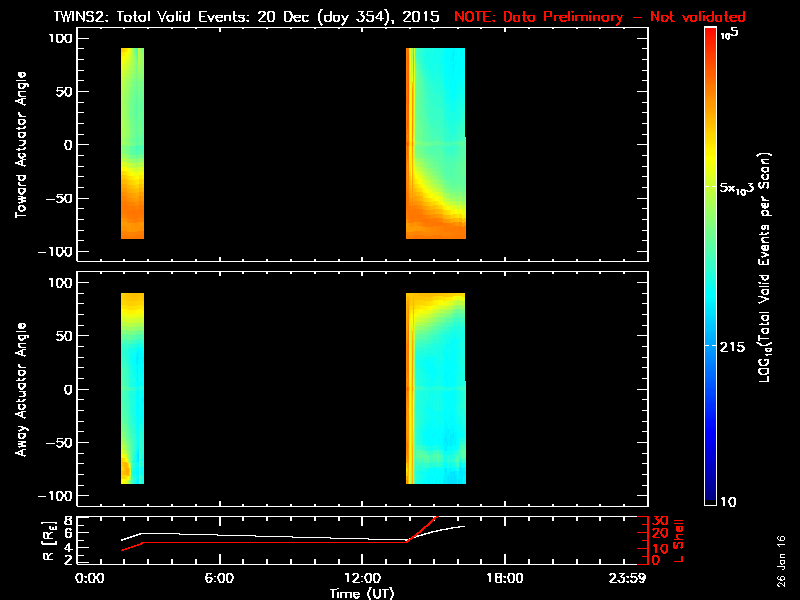Click the "-50" tick of the Toward Actuator axis

[60, 198]
